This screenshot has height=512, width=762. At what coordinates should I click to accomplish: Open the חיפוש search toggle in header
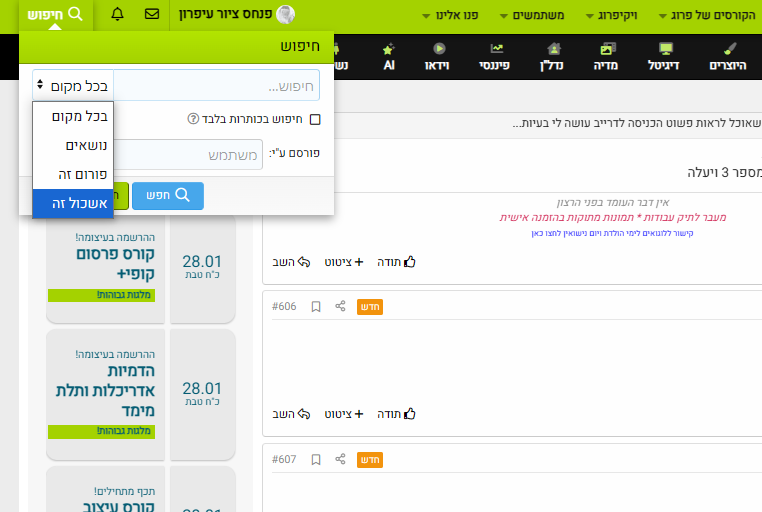click(55, 14)
